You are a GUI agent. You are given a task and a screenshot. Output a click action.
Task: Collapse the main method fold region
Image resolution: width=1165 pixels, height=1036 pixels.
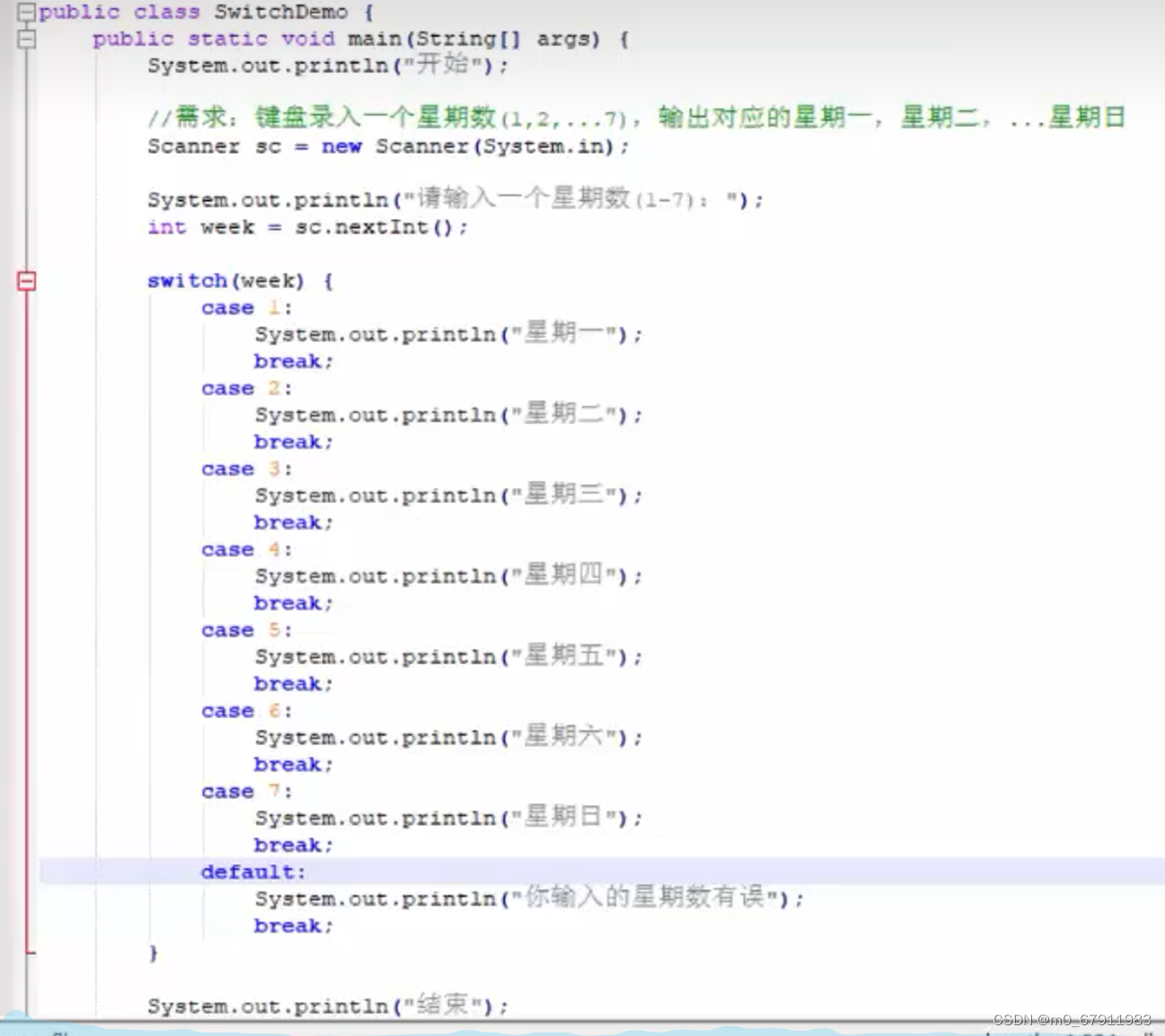(26, 39)
